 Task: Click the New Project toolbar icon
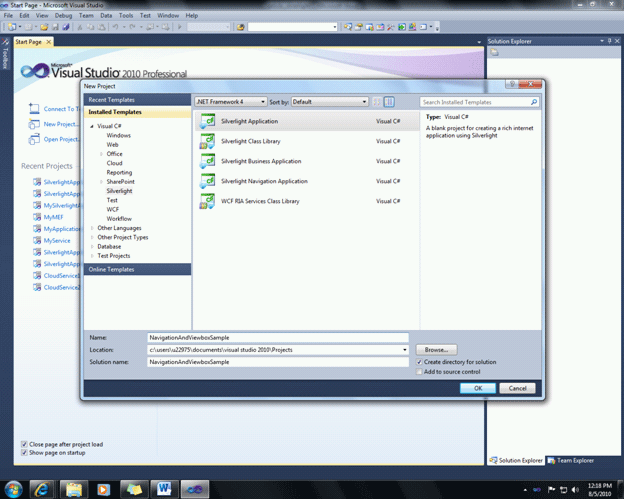pyautogui.click(x=12, y=27)
